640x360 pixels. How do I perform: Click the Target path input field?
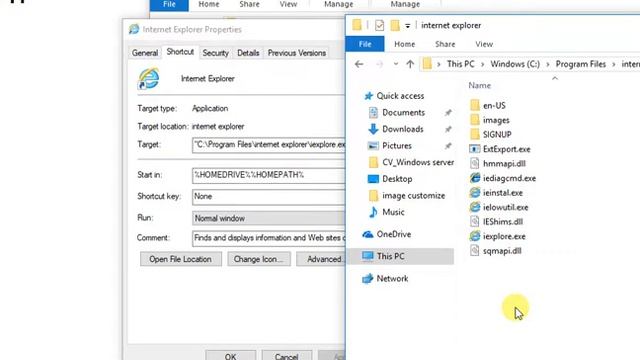(269, 145)
